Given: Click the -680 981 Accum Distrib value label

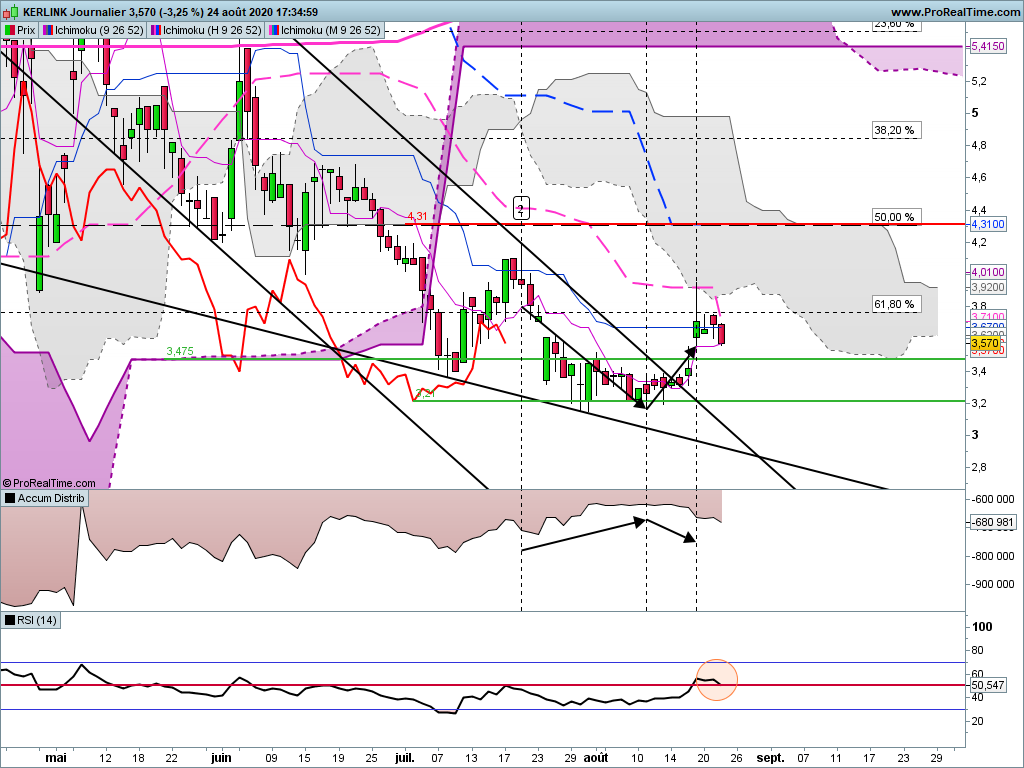Looking at the screenshot, I should 992,522.
